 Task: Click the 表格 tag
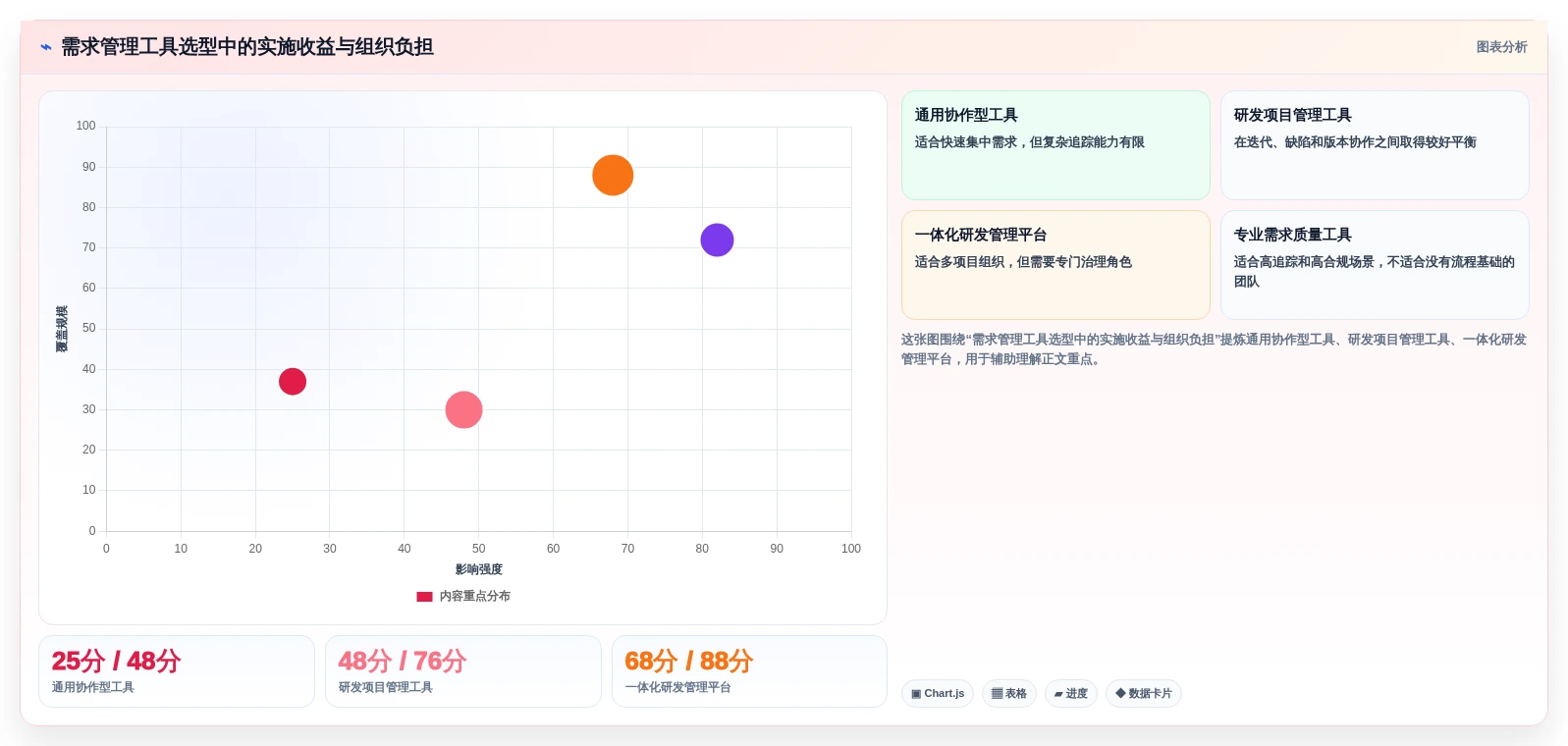[x=1009, y=693]
